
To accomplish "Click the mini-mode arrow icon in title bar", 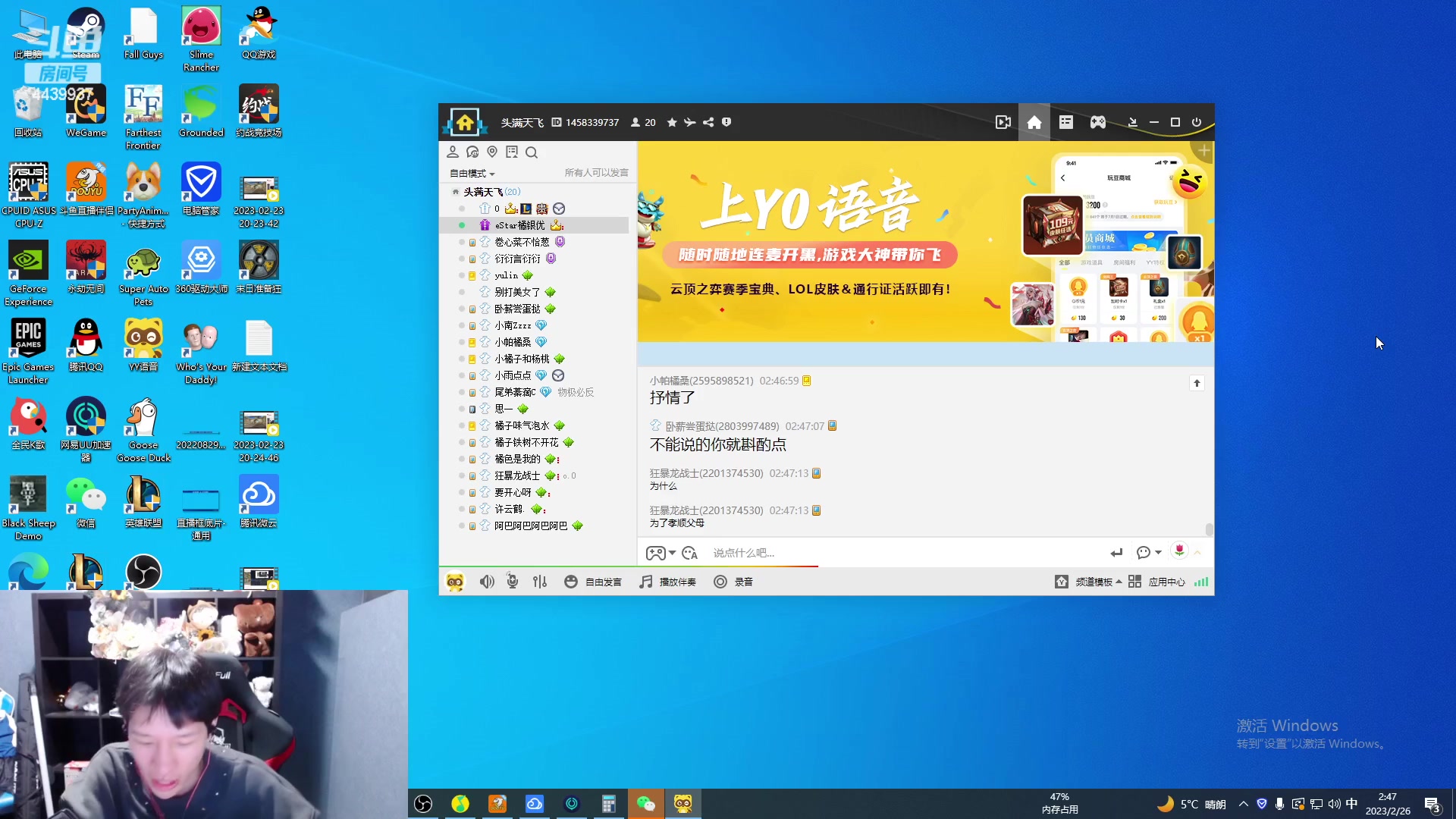I will (1133, 122).
